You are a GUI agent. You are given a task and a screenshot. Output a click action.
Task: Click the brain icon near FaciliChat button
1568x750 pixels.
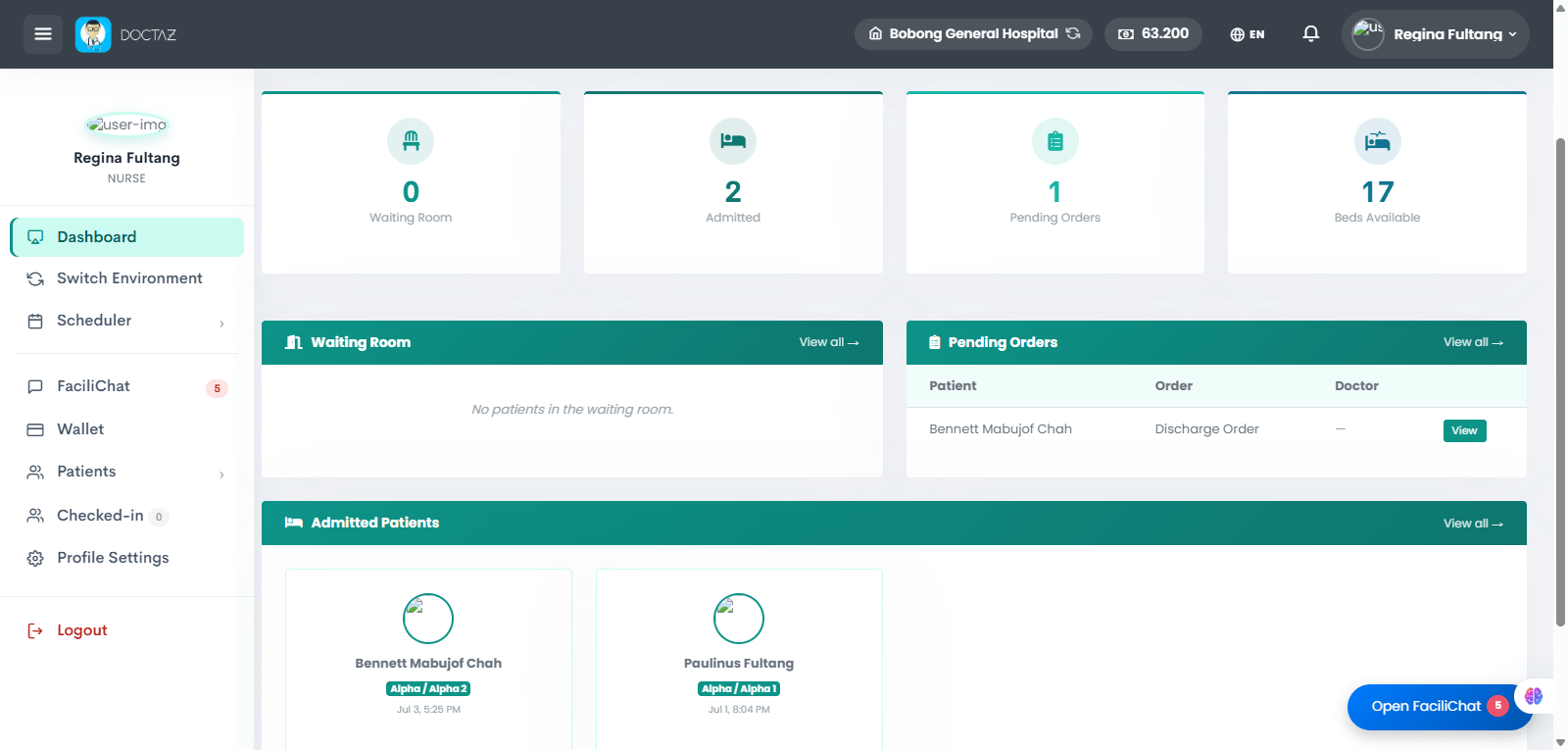point(1534,696)
